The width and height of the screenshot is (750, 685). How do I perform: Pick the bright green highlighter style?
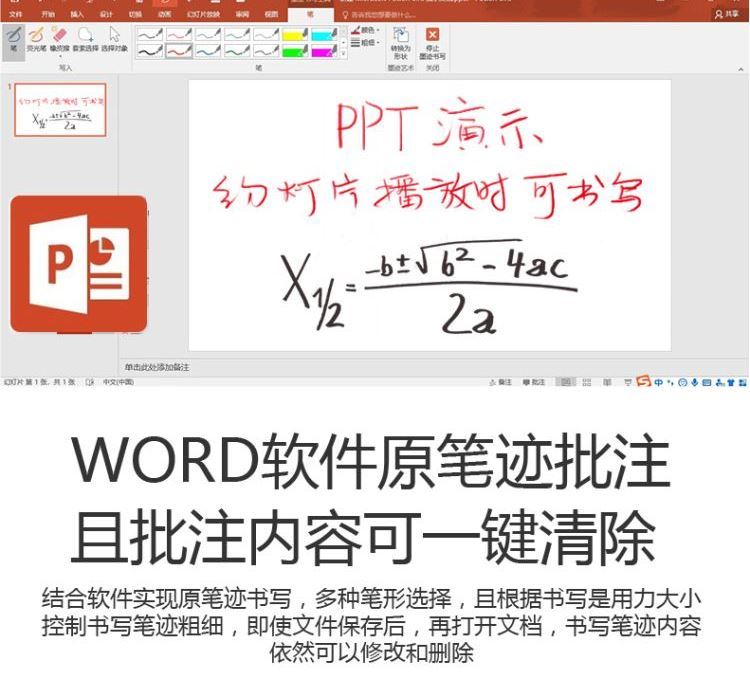[x=295, y=51]
